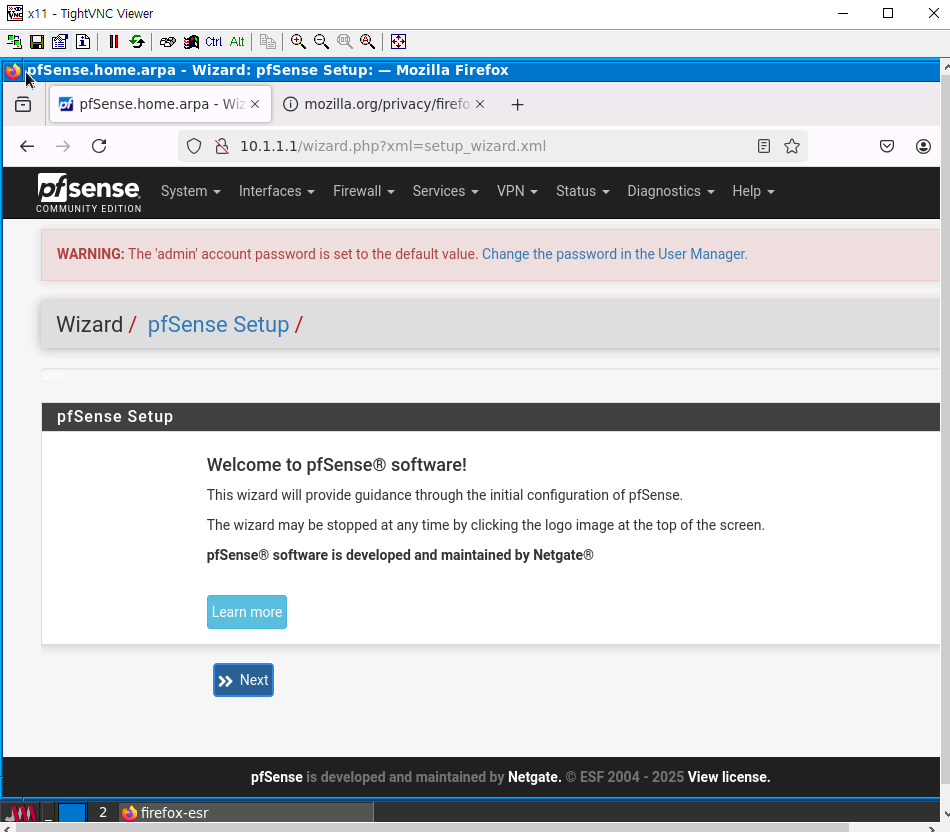Toggle Firefox reader view icon
950x832 pixels.
tap(764, 146)
